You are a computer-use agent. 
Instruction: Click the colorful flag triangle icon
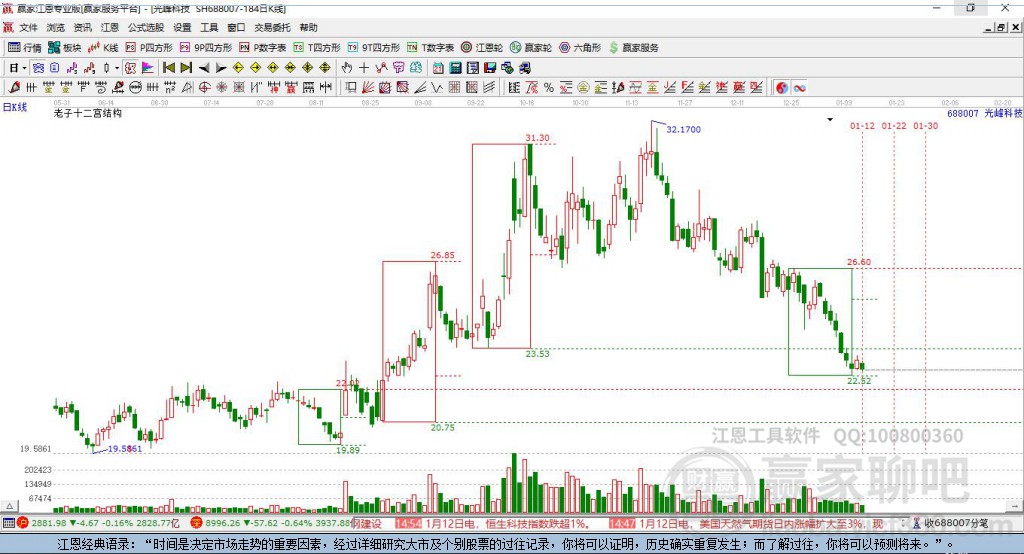click(148, 68)
